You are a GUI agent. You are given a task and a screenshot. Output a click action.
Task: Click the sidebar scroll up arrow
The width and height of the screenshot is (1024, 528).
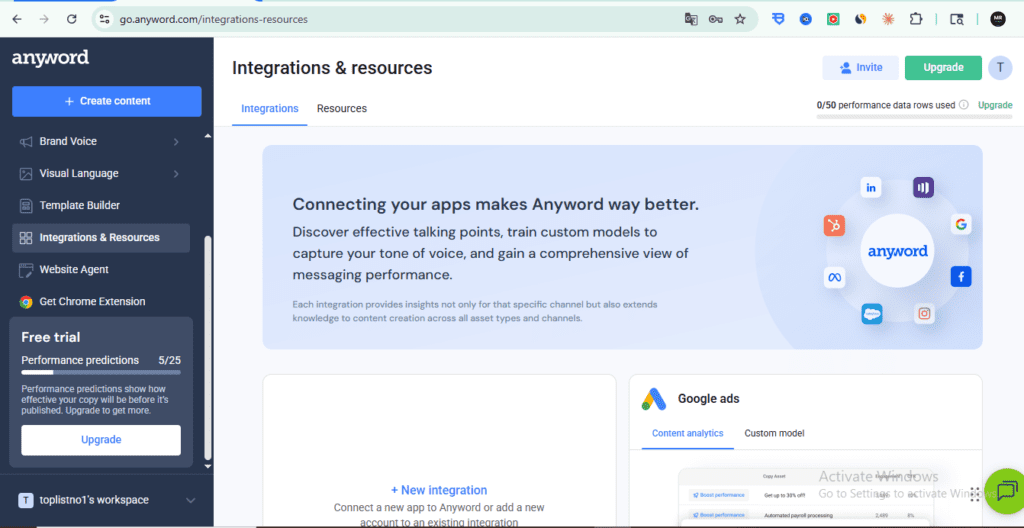(x=208, y=136)
